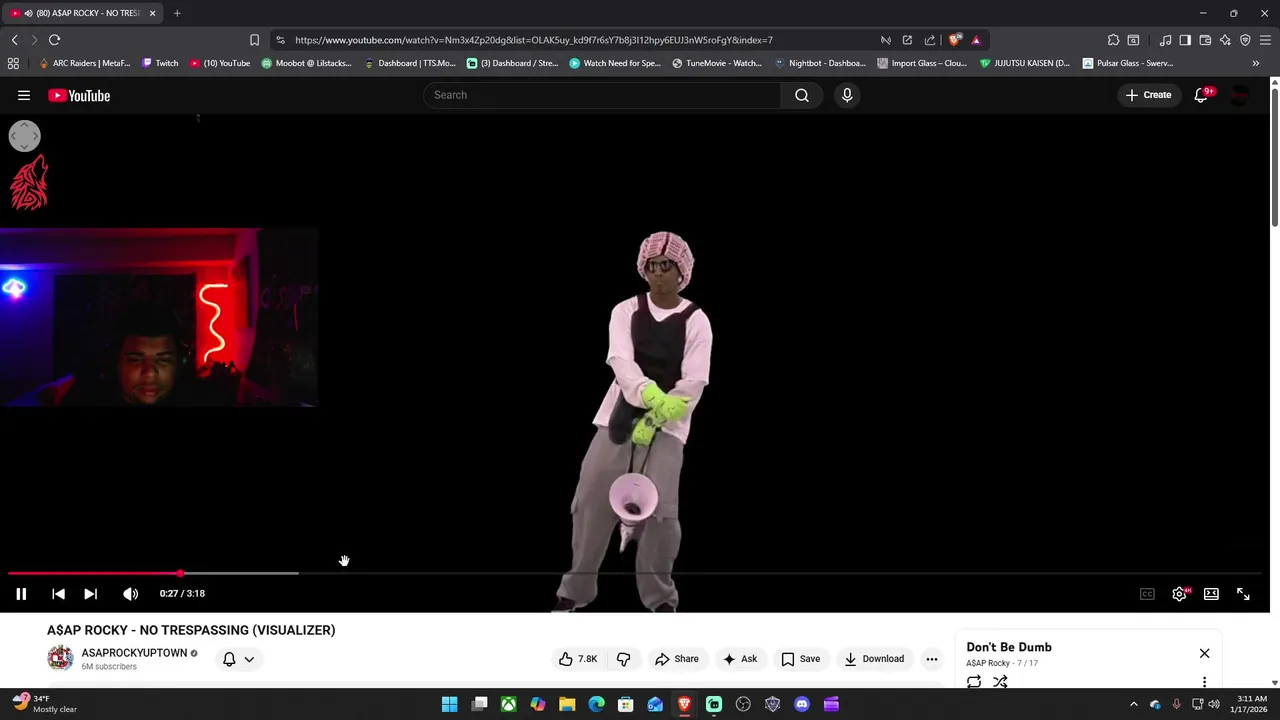Download the video

[874, 659]
